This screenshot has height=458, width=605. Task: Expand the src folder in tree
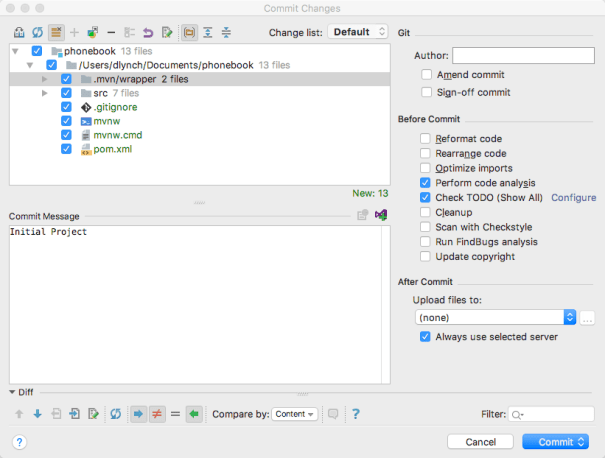45,93
